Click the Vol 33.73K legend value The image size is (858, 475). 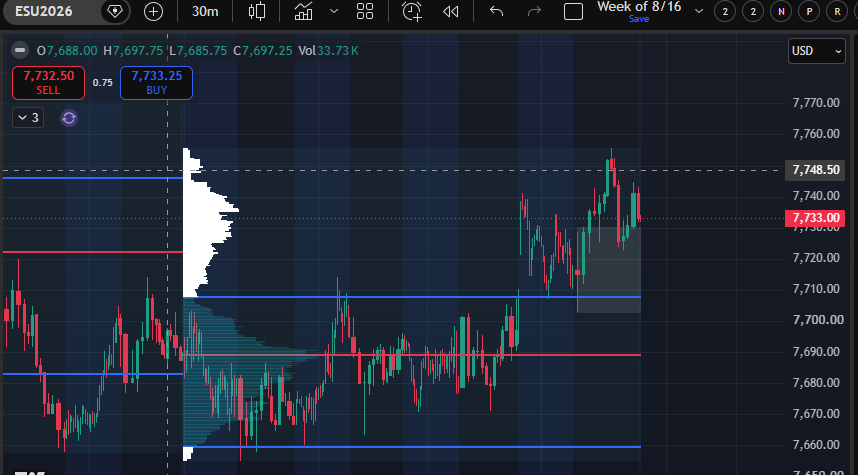coord(328,51)
